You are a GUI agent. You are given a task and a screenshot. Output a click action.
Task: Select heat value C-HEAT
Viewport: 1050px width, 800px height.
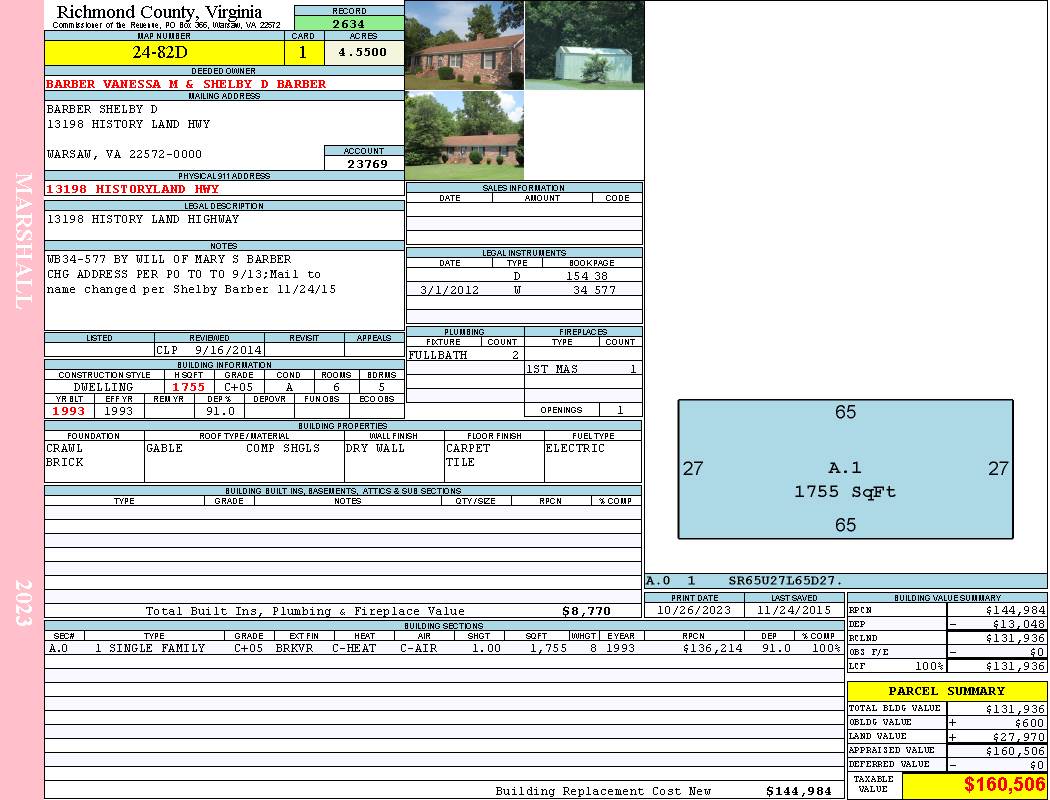354,648
